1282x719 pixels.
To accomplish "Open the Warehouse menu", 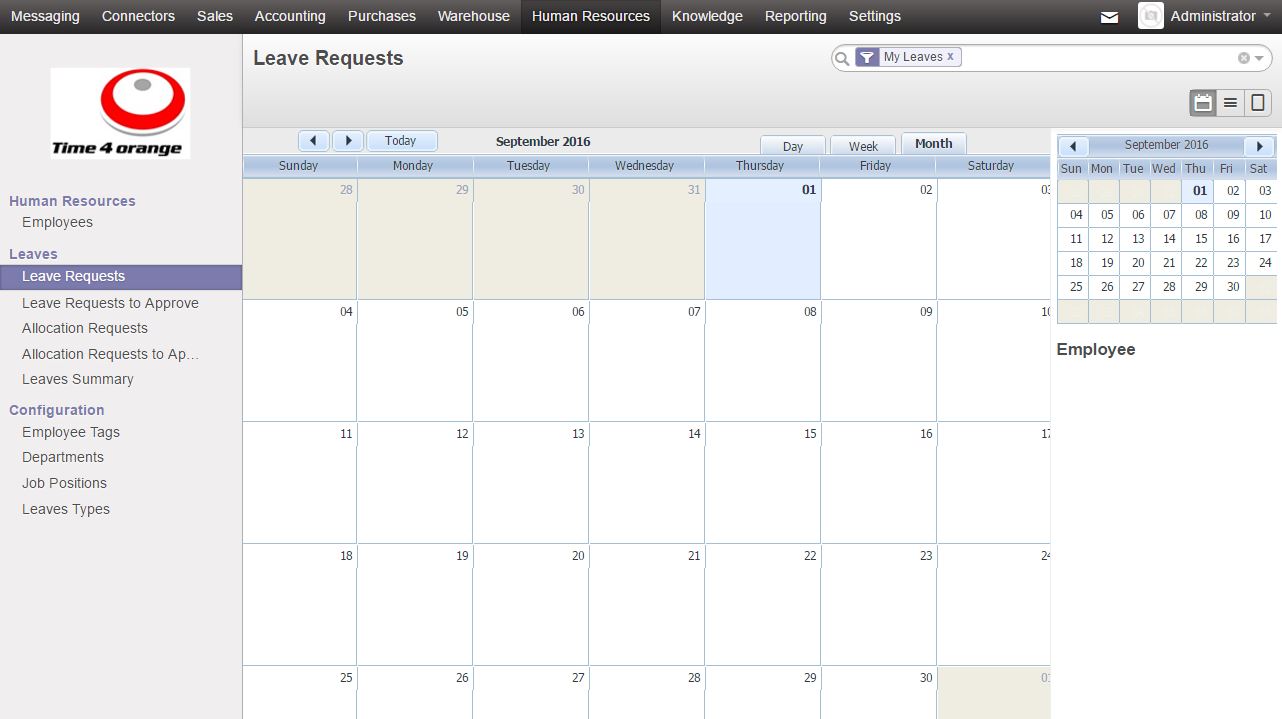I will (474, 16).
